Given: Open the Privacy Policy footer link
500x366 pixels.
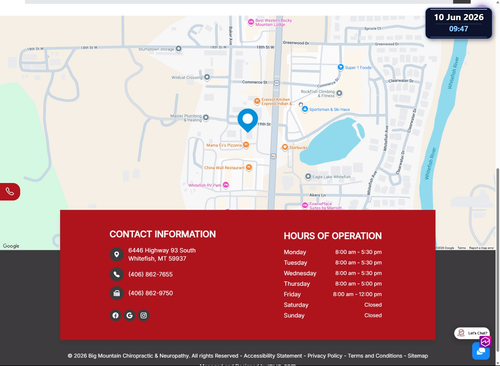Looking at the screenshot, I should click(x=325, y=356).
